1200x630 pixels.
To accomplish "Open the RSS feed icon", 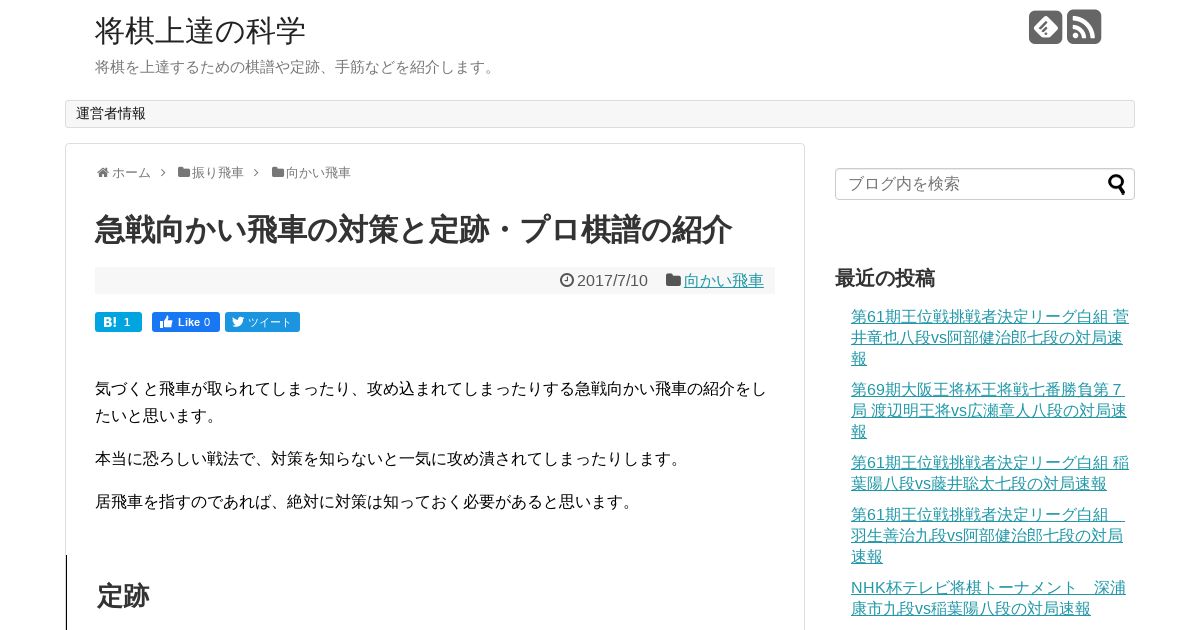I will pyautogui.click(x=1084, y=27).
